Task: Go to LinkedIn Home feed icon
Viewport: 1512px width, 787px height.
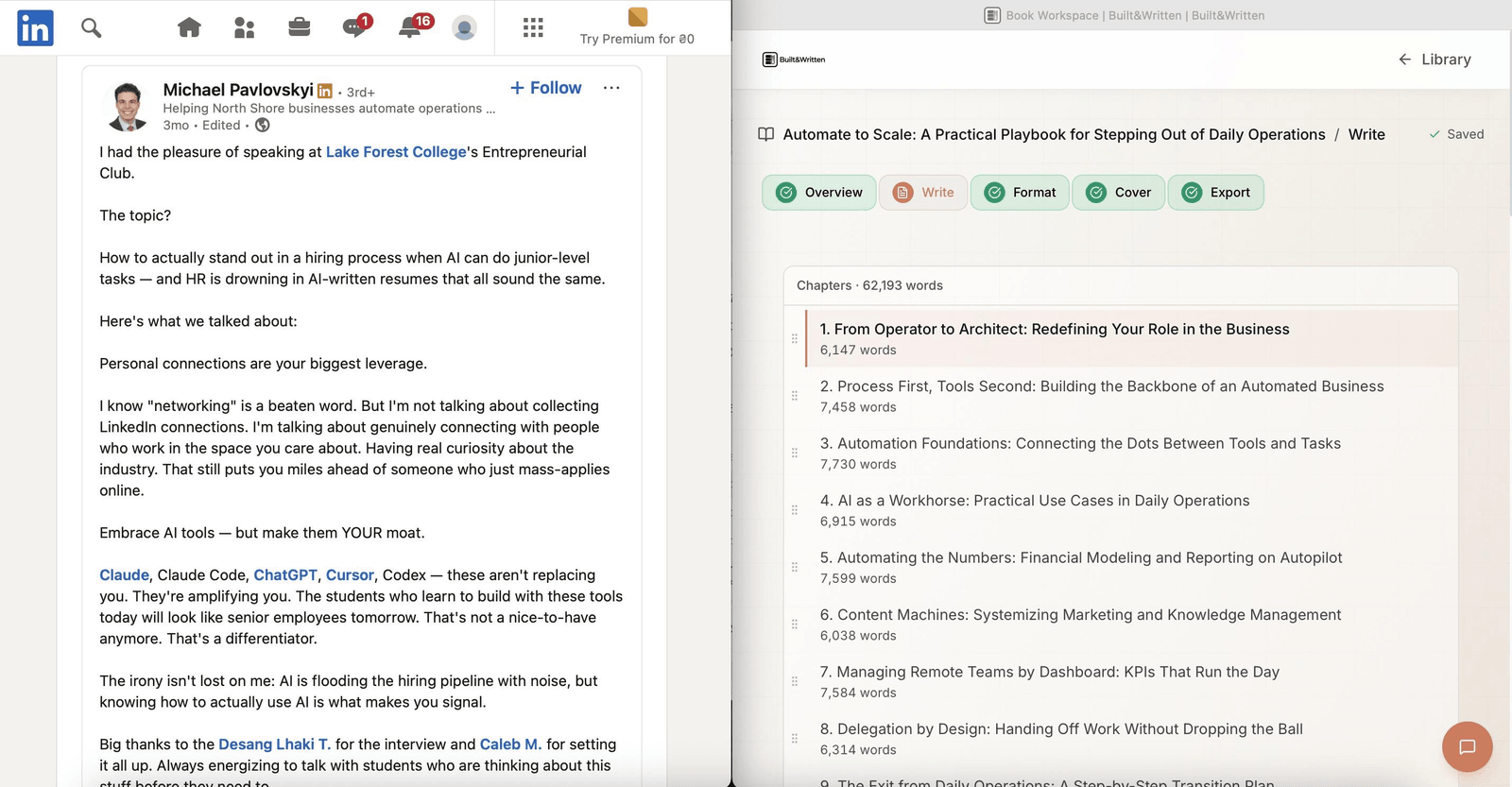Action: (x=189, y=27)
